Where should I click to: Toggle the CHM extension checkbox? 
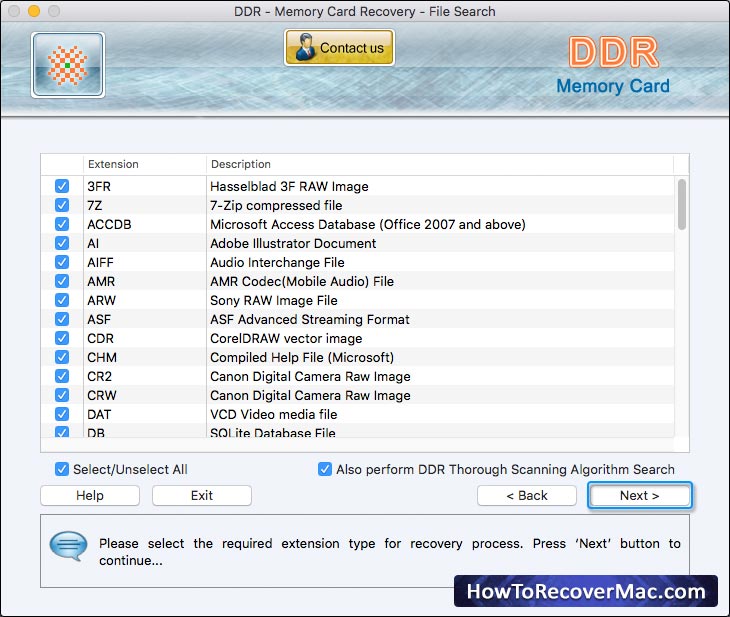point(62,357)
